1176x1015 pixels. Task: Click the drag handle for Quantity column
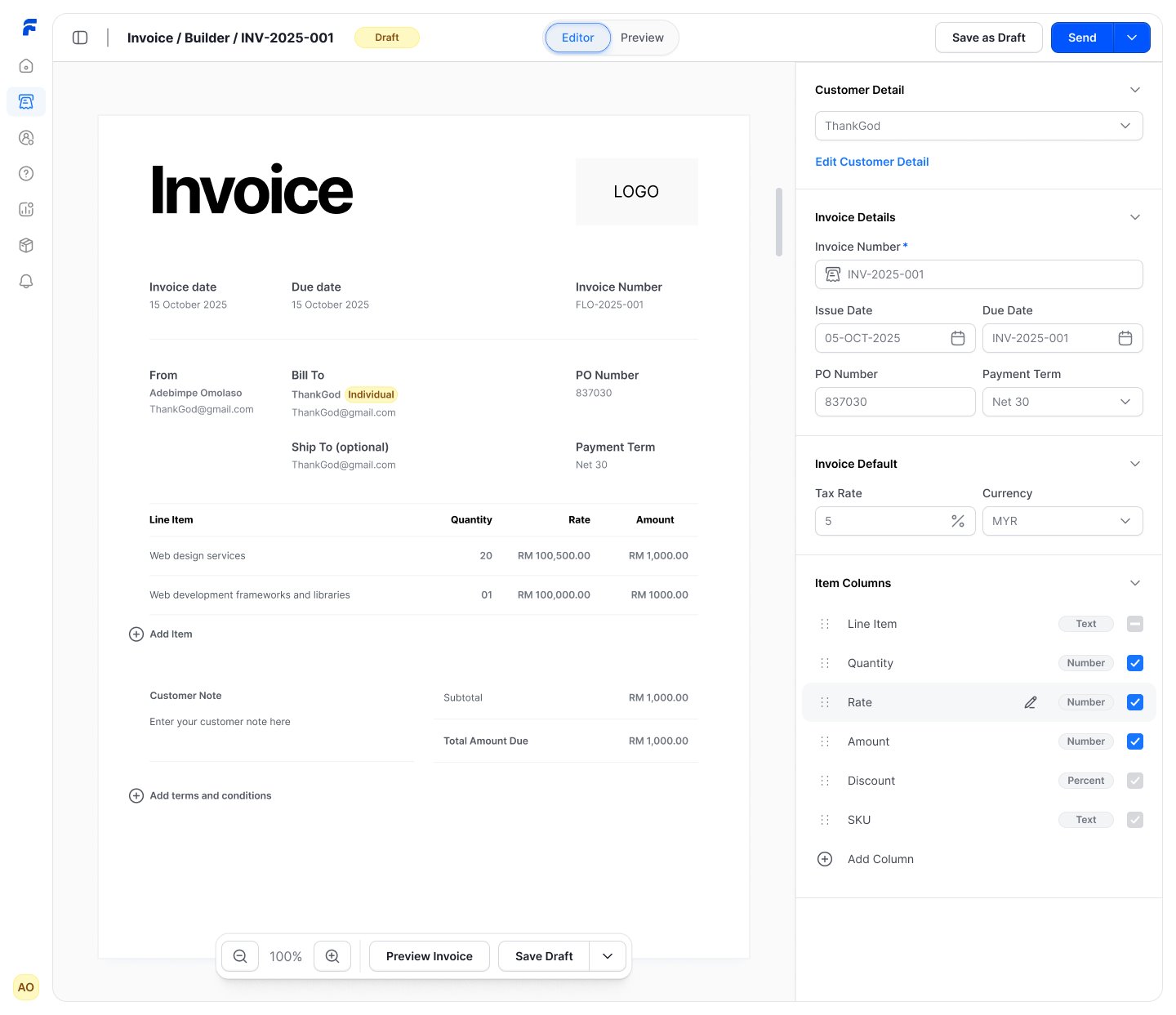coord(825,663)
